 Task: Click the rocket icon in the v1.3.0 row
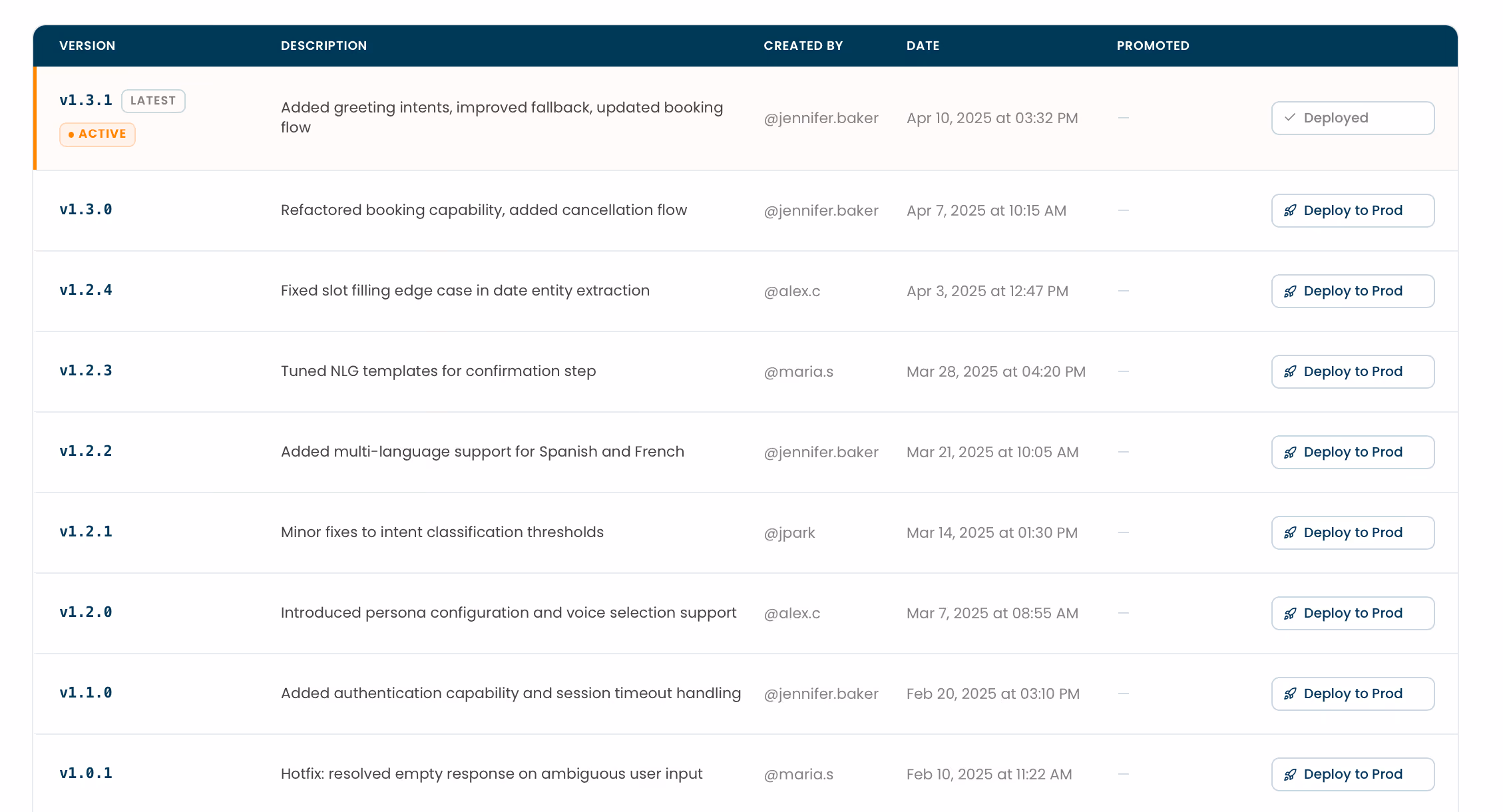coord(1290,210)
